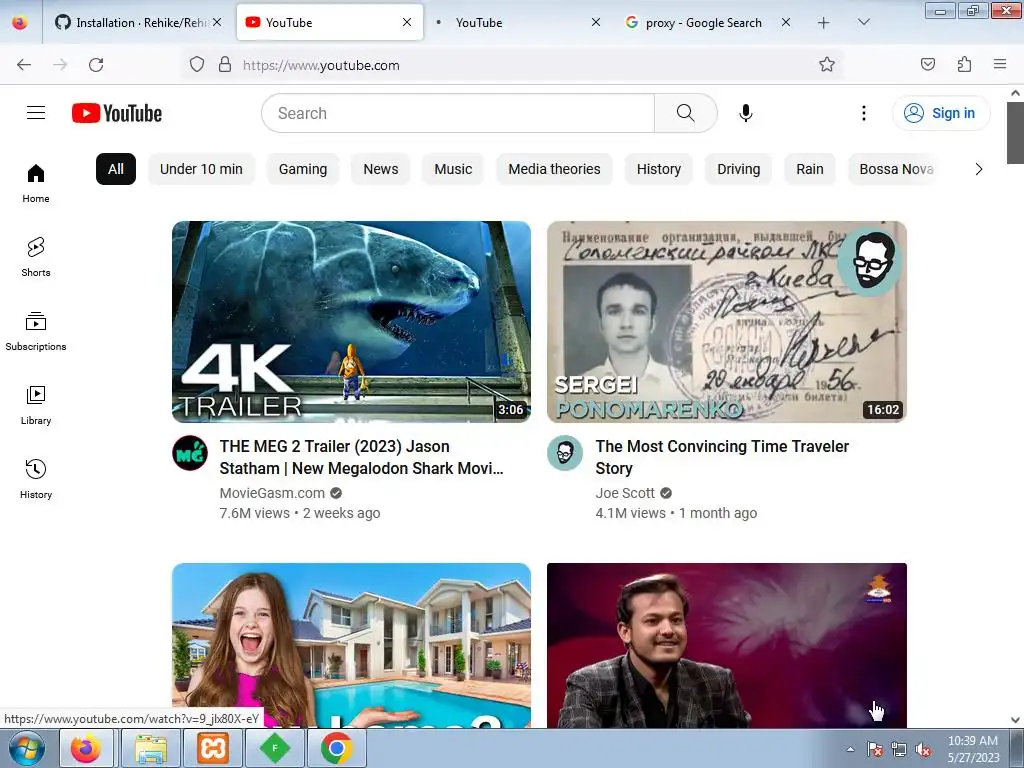The width and height of the screenshot is (1024, 768).
Task: Open the Windows Start menu
Action: (x=27, y=748)
